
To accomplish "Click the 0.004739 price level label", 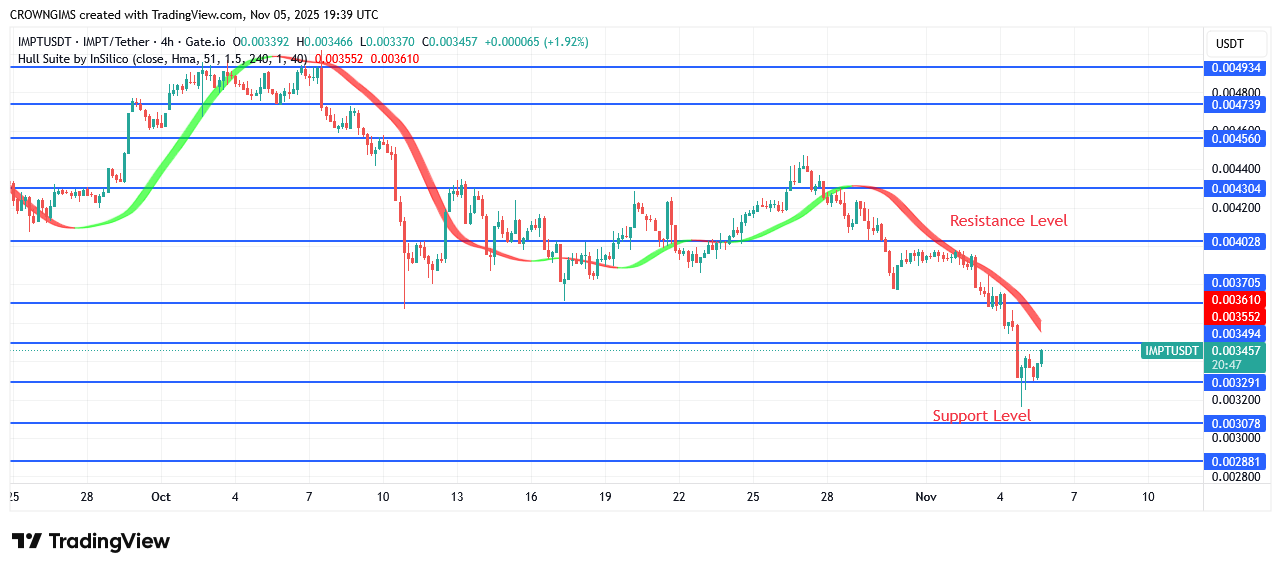I will pos(1236,104).
